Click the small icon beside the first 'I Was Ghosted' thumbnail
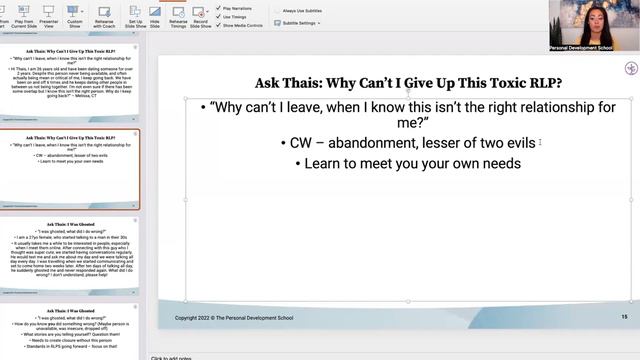Viewport: 640px width, 360px height. coord(135,220)
